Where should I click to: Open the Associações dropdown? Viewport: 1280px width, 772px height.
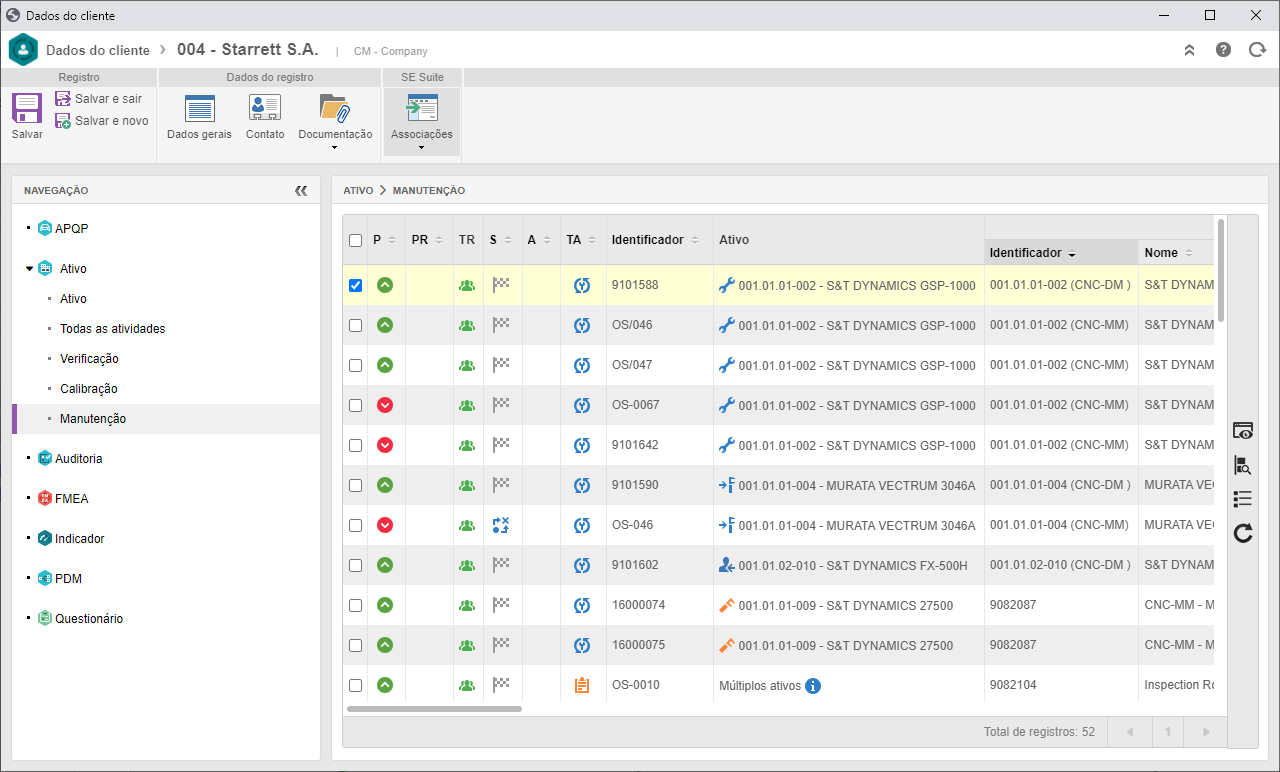(x=421, y=122)
